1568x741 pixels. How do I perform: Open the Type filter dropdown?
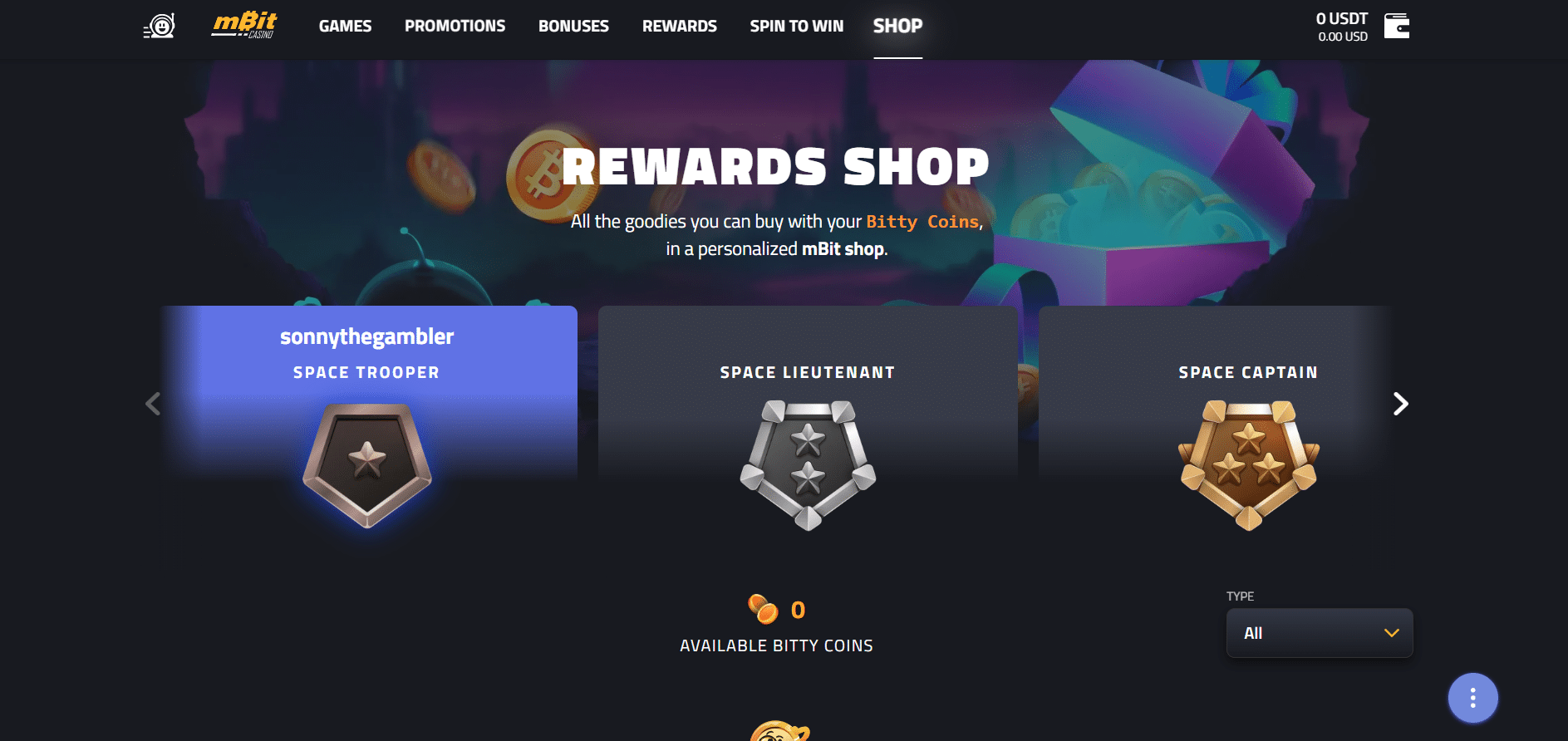1320,633
